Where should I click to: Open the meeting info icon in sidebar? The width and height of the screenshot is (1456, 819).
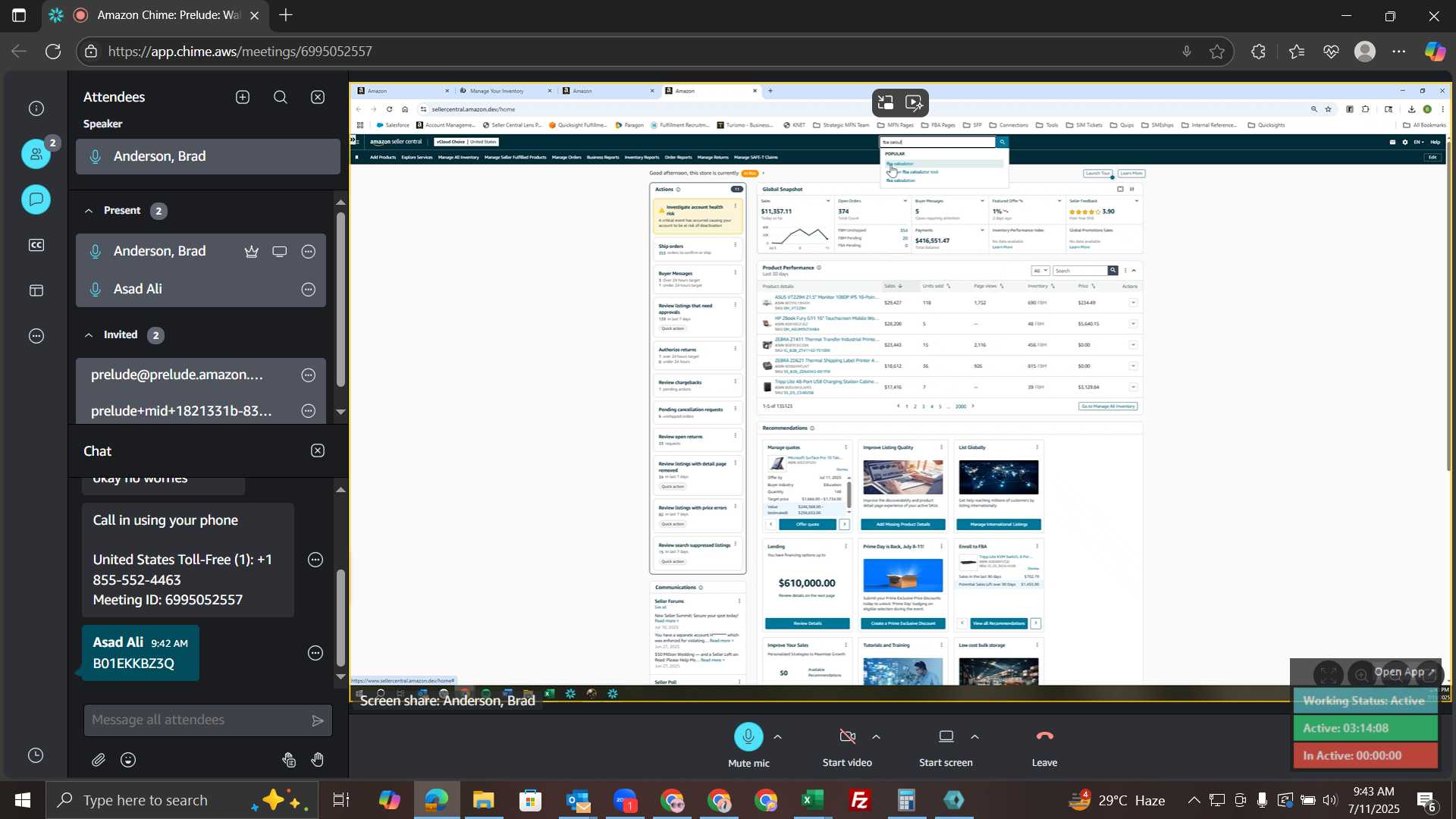click(36, 108)
